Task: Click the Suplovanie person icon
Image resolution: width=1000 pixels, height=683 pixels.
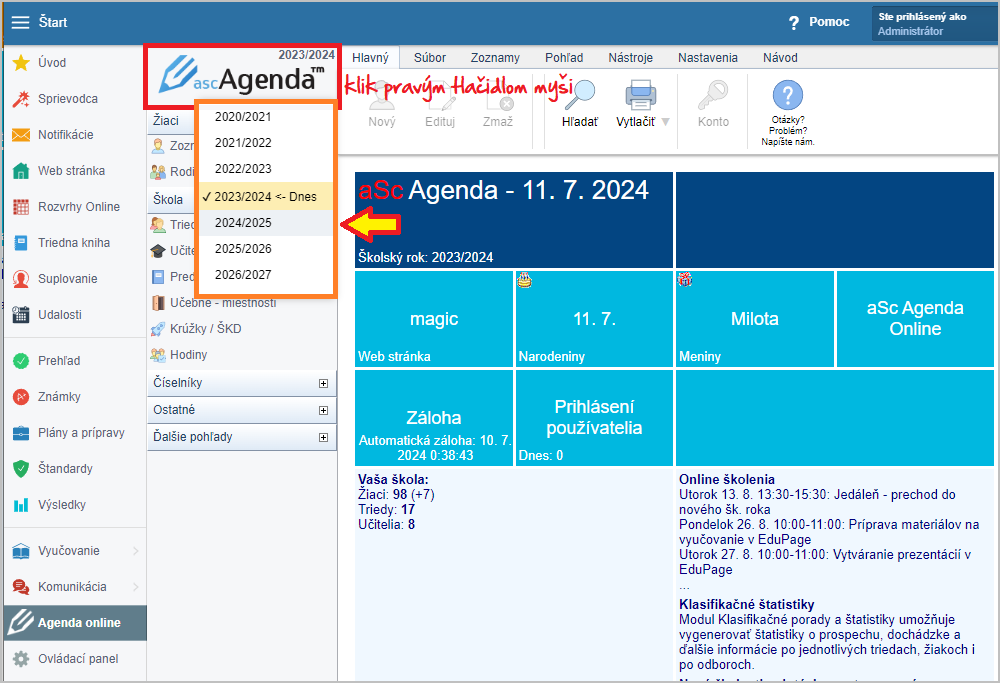Action: tap(21, 279)
